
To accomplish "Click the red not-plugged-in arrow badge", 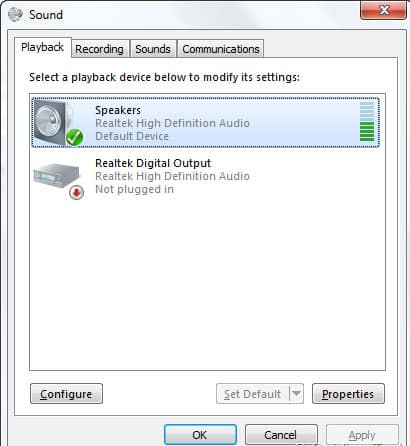I will [x=77, y=192].
